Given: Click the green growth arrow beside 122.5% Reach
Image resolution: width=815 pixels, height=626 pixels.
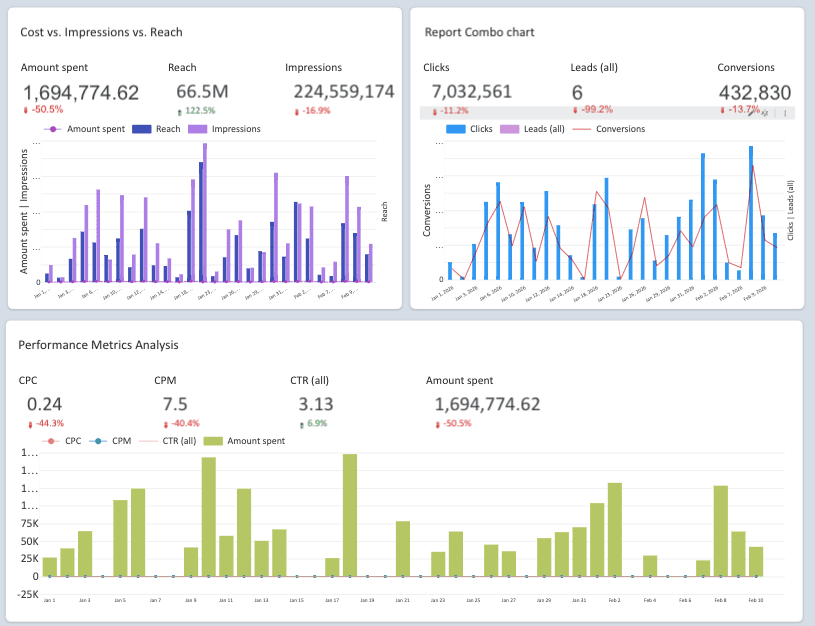Looking at the screenshot, I should coord(179,112).
